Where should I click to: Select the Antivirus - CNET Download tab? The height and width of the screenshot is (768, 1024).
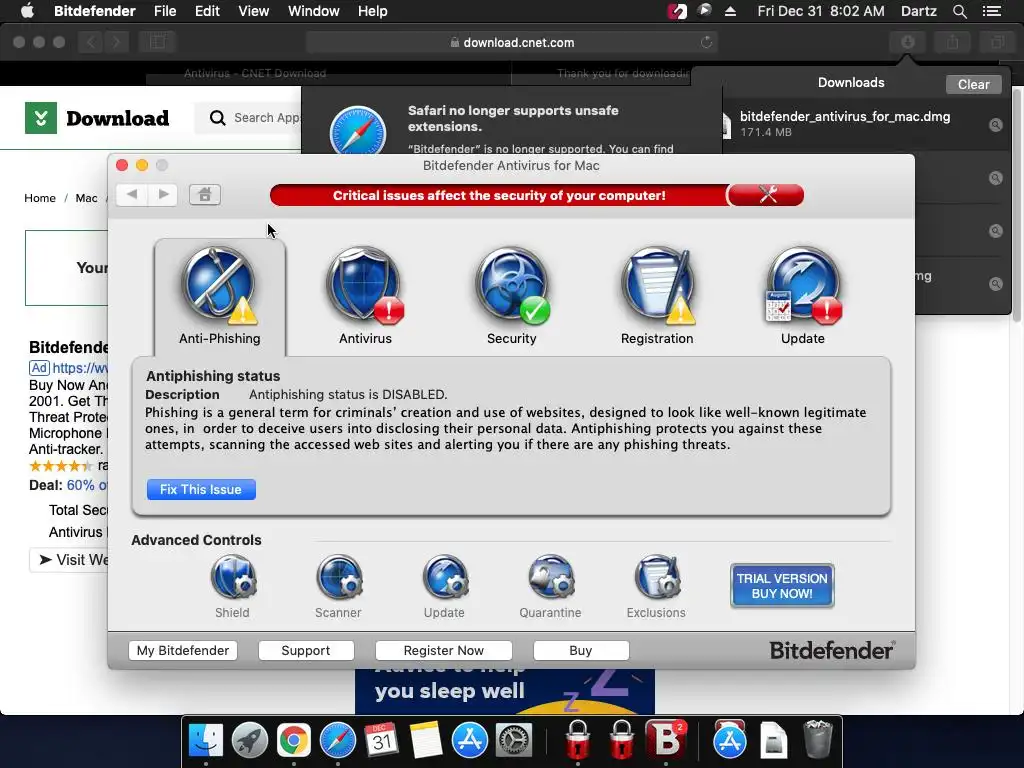[x=255, y=73]
